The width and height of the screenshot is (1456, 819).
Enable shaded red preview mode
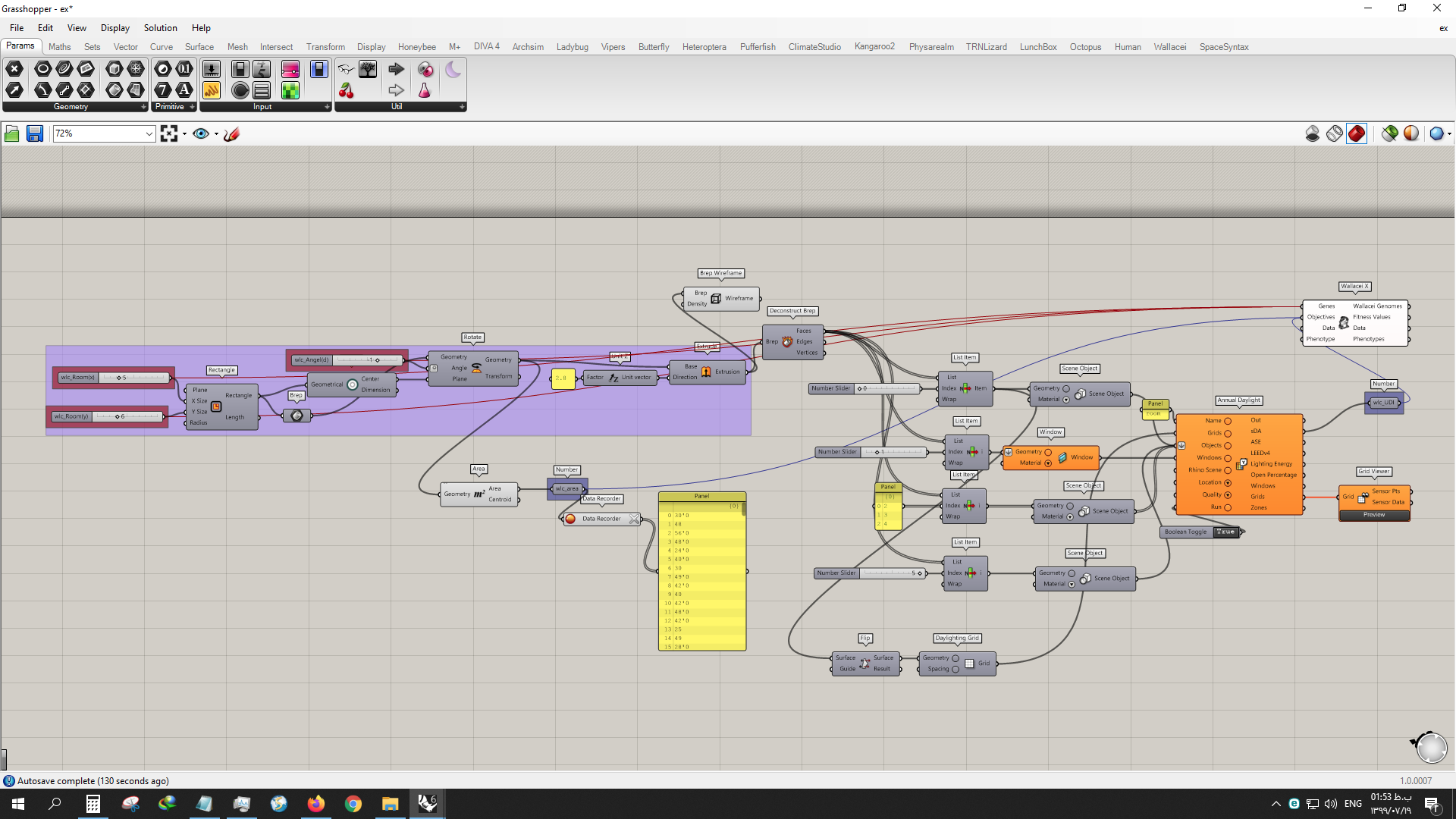click(1357, 133)
